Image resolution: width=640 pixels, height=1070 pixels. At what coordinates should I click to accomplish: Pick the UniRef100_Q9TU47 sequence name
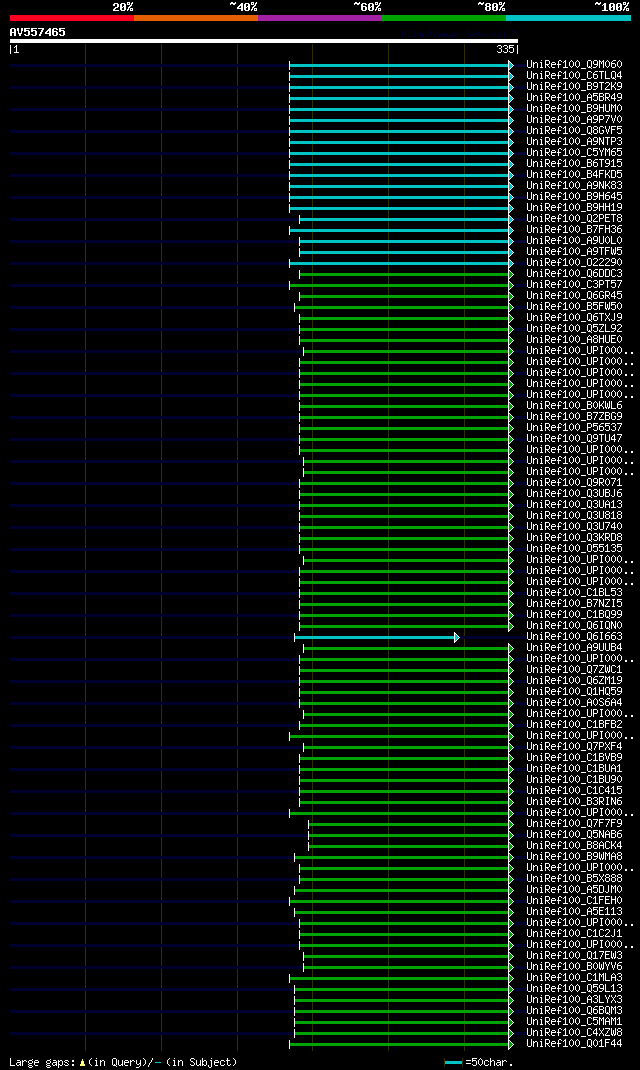tap(574, 439)
